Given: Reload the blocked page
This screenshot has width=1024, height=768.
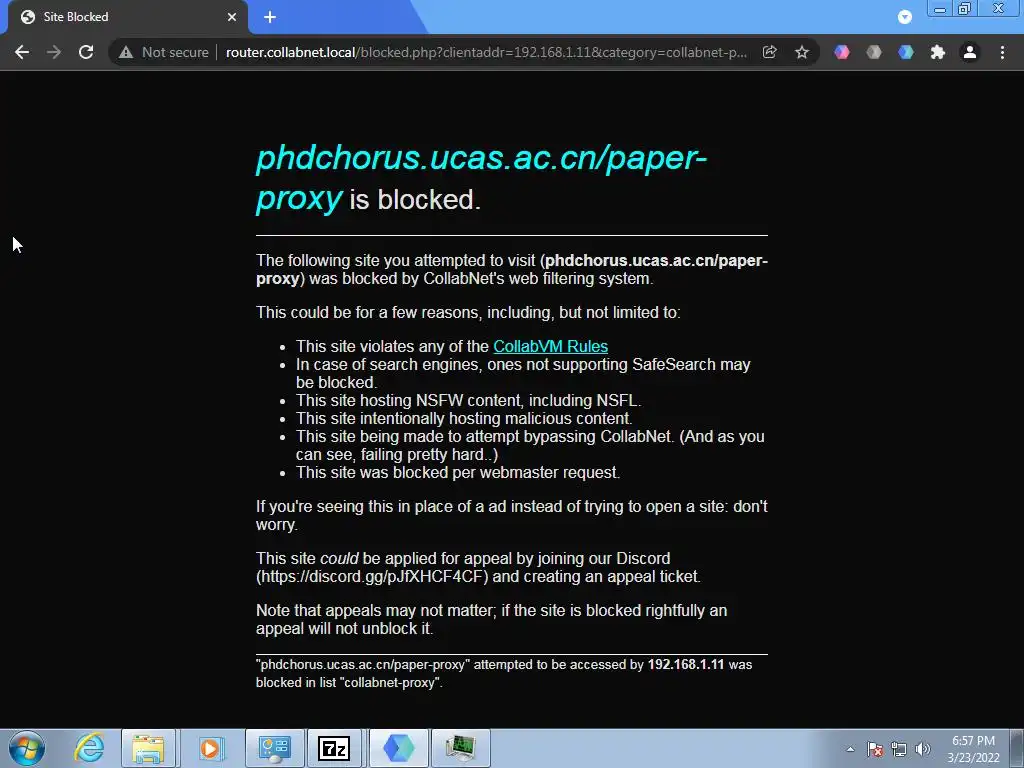Looking at the screenshot, I should tap(86, 52).
